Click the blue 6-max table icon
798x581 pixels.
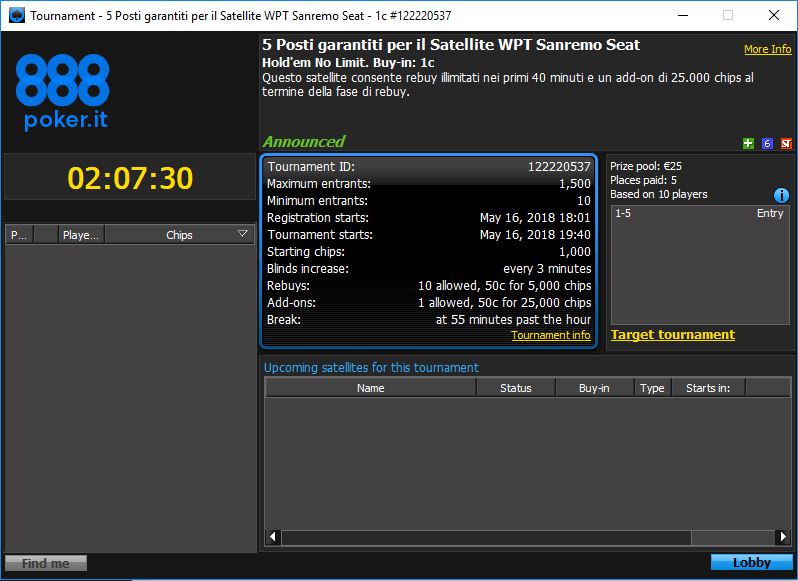pos(767,143)
